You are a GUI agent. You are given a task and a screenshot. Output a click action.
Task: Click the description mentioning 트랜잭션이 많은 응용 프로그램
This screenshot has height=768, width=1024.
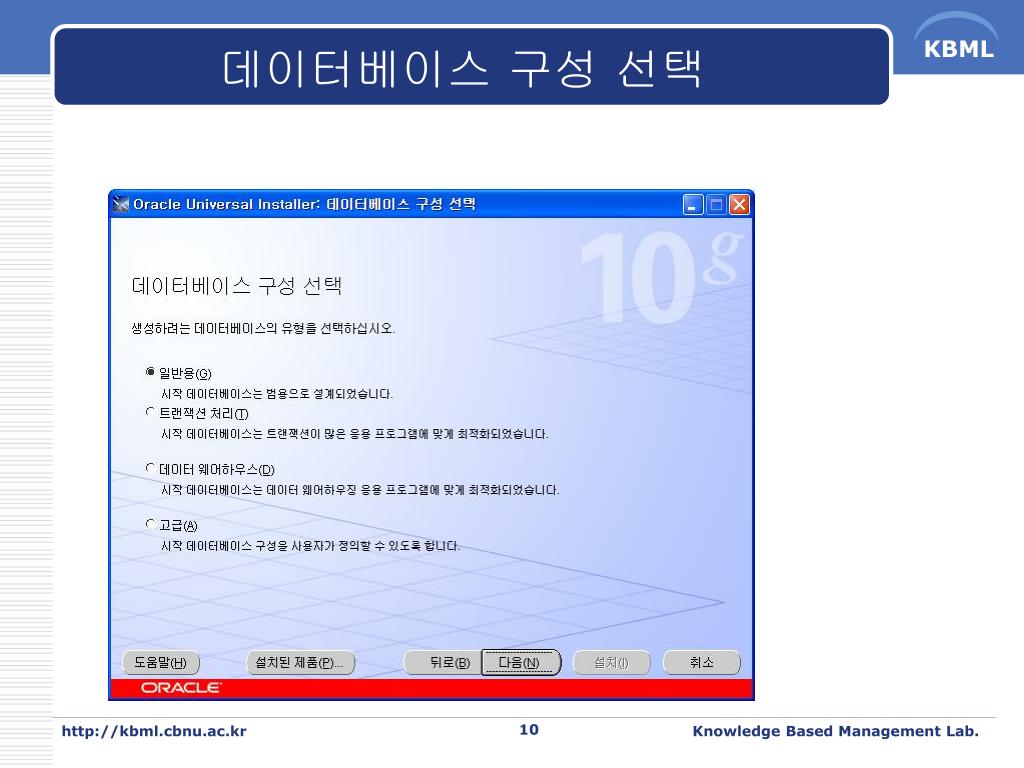(355, 434)
